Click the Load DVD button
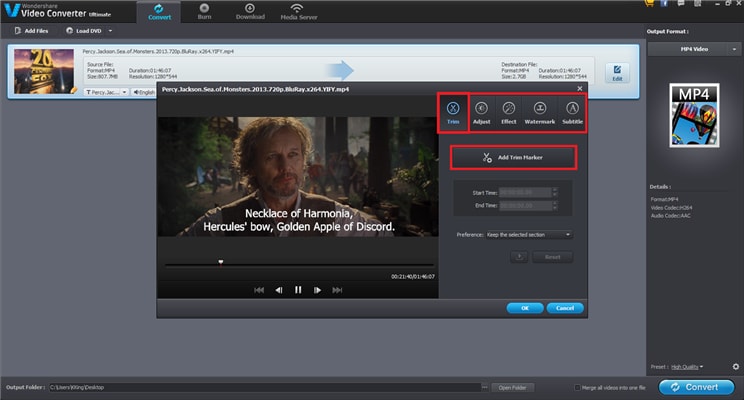Image resolution: width=744 pixels, height=400 pixels. [x=84, y=31]
